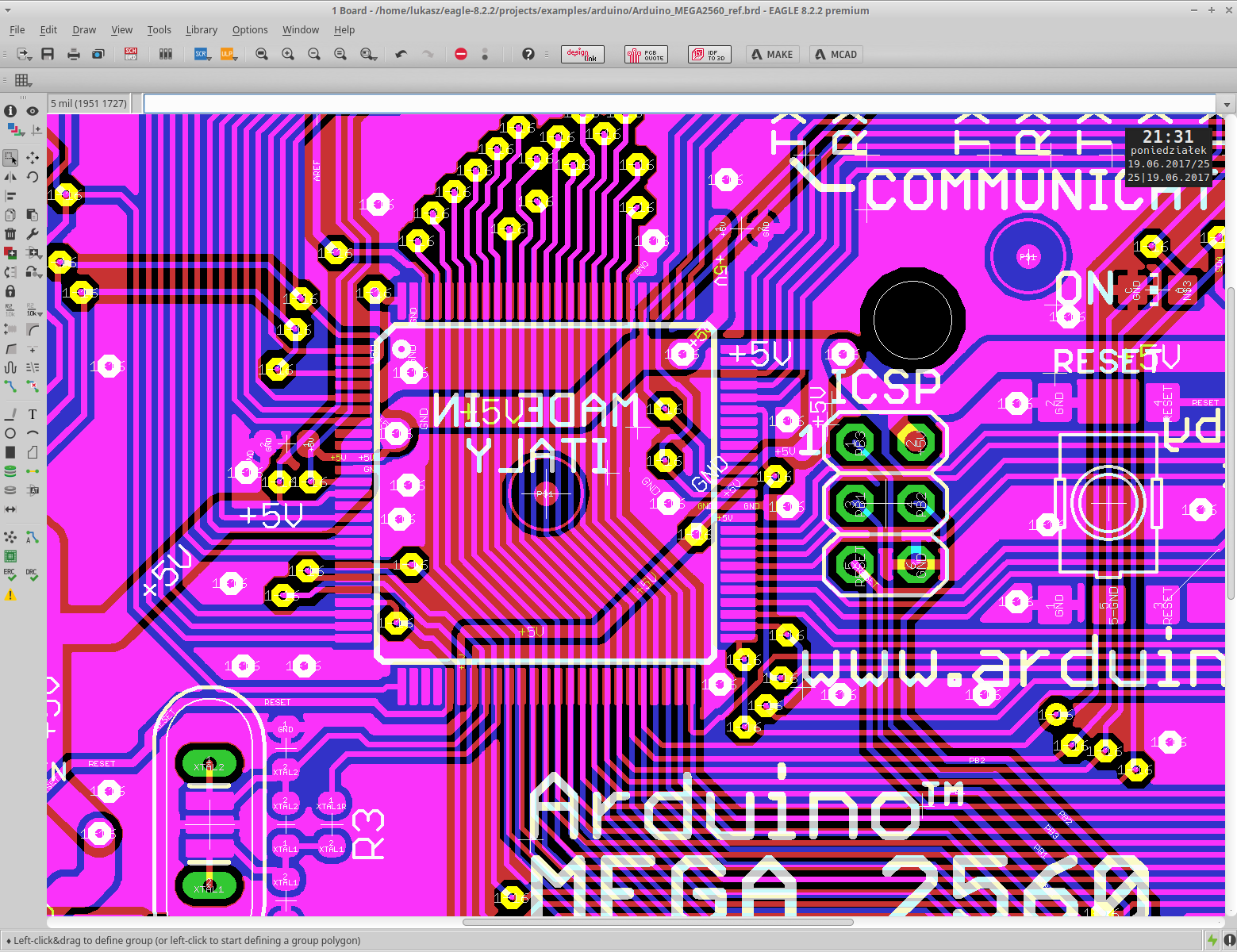Run the Autorouter tool

(x=33, y=538)
